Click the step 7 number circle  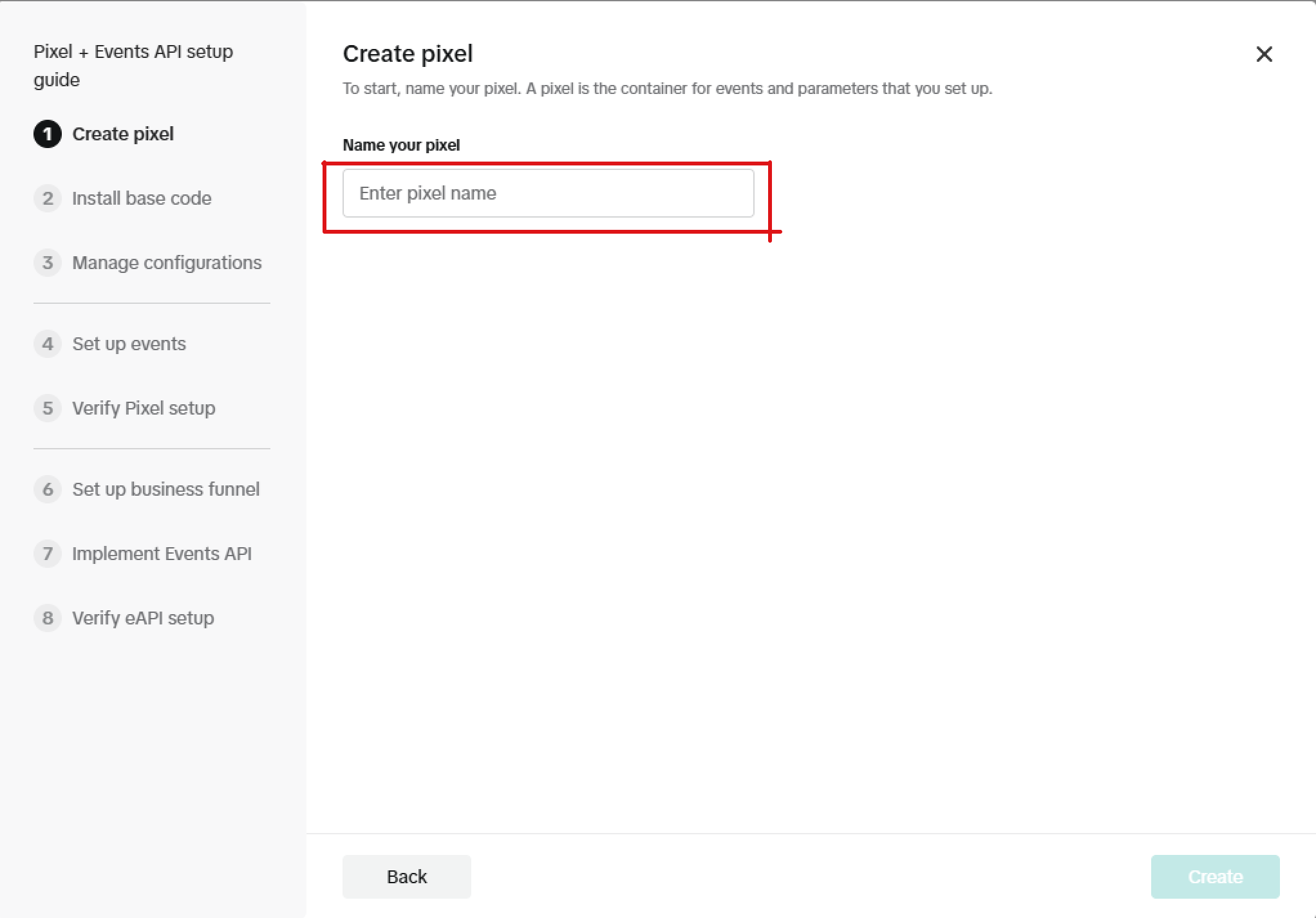click(x=48, y=554)
